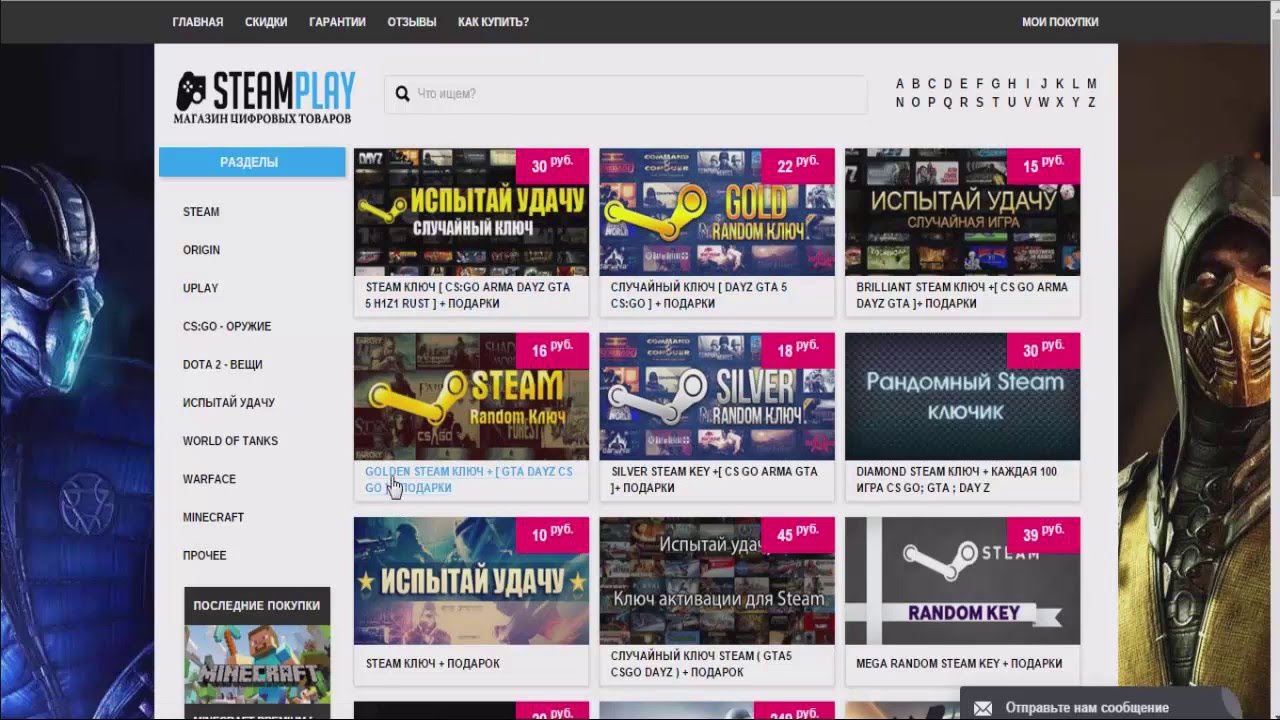The image size is (1280, 720).
Task: Filter by letter W
Action: point(1043,102)
